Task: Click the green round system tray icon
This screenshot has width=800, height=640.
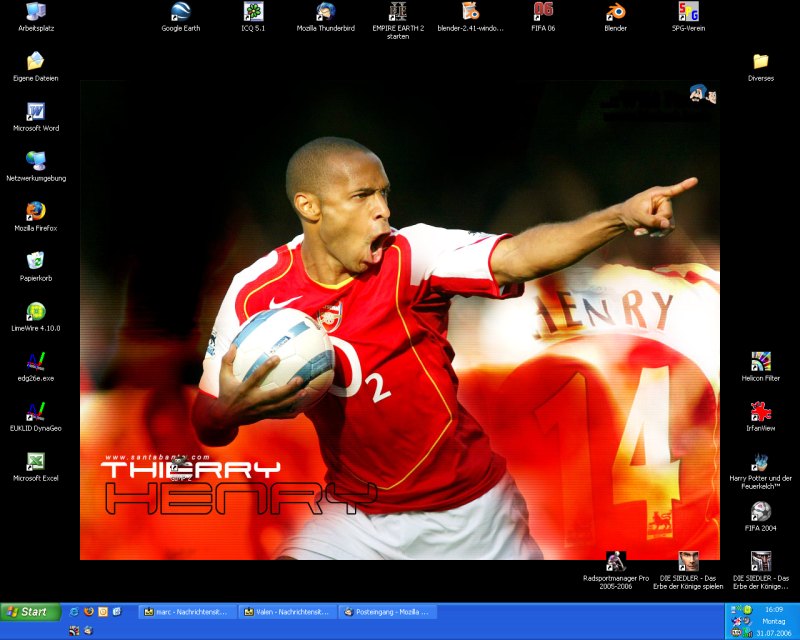Action: click(x=747, y=609)
